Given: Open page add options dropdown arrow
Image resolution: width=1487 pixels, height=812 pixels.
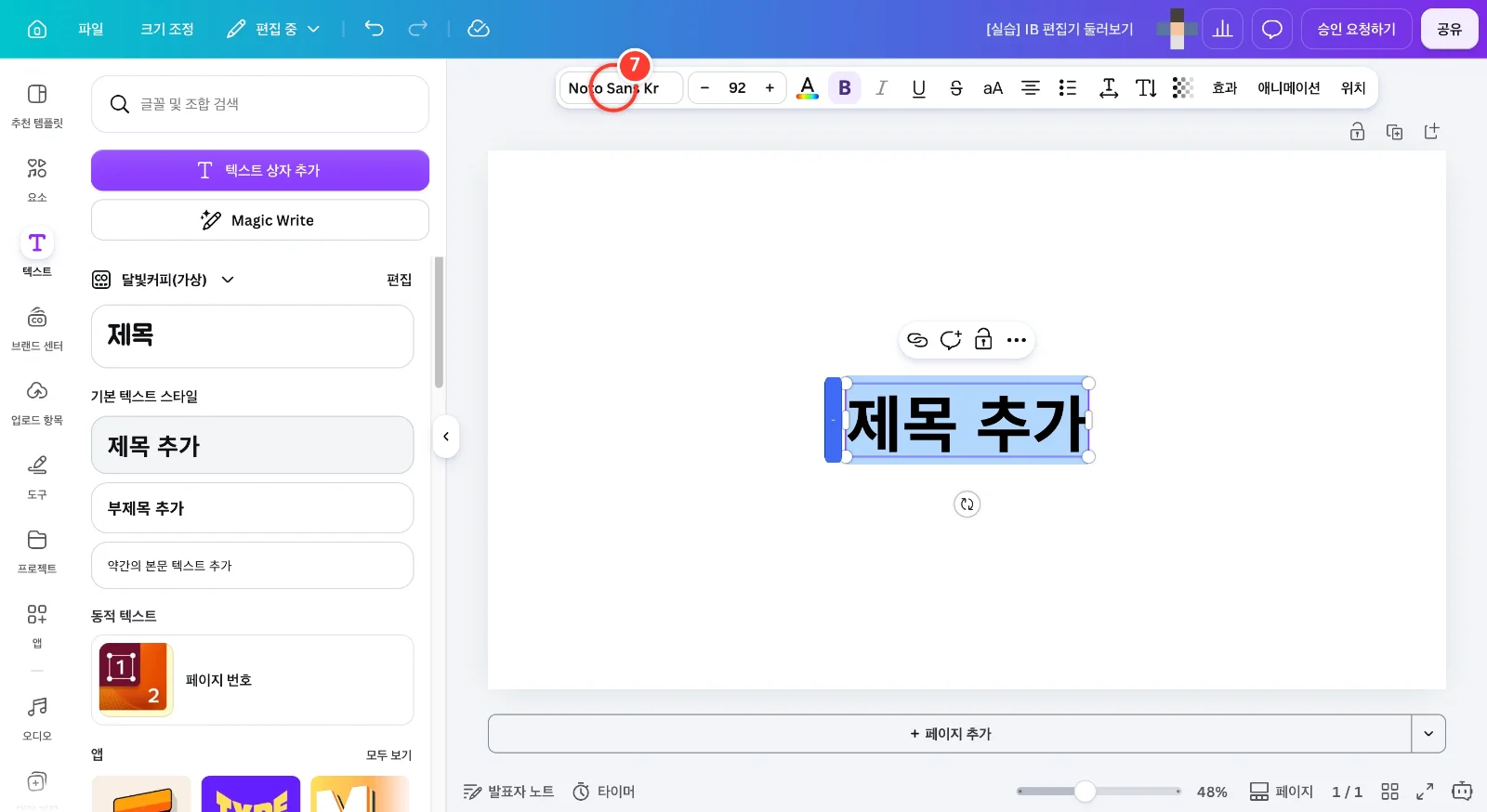Looking at the screenshot, I should pos(1428,734).
